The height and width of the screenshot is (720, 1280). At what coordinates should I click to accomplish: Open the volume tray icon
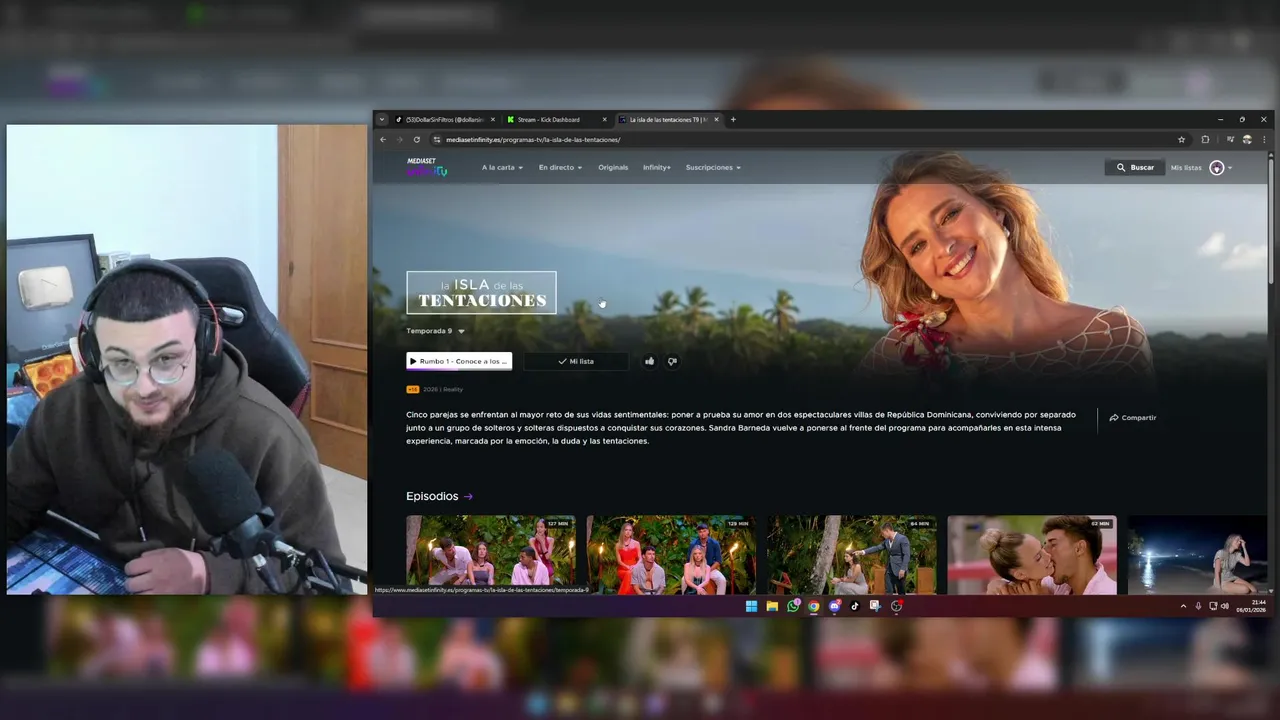[x=1225, y=606]
